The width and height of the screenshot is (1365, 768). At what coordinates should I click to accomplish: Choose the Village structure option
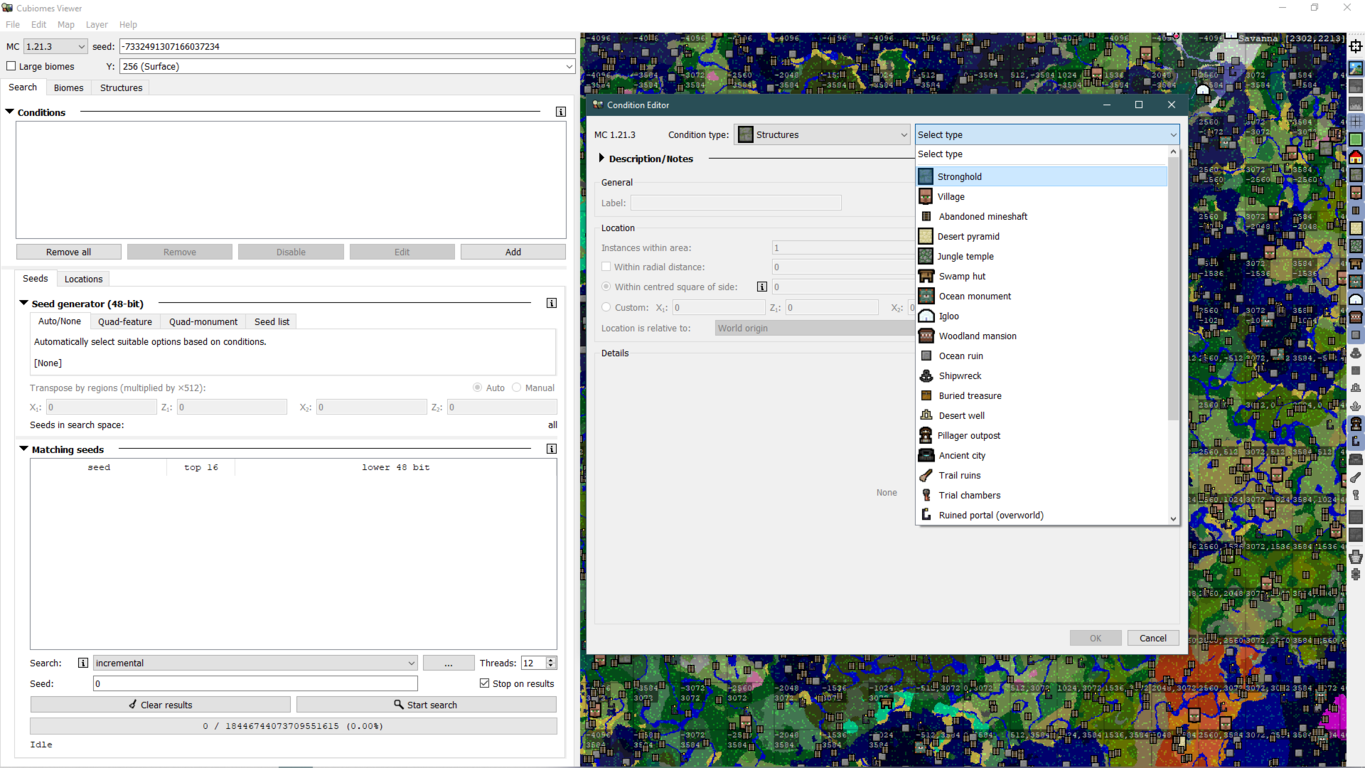950,197
